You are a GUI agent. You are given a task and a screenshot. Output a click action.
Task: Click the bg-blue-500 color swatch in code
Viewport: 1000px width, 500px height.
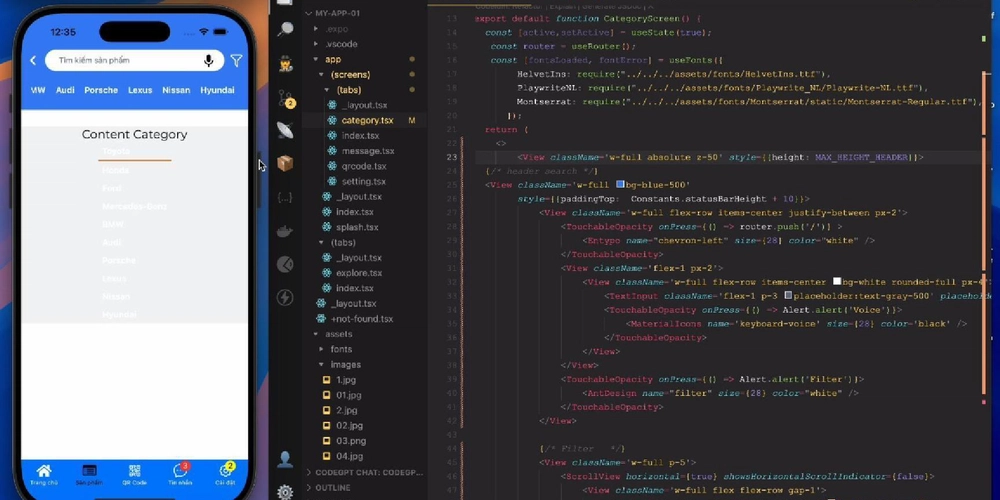[621, 185]
